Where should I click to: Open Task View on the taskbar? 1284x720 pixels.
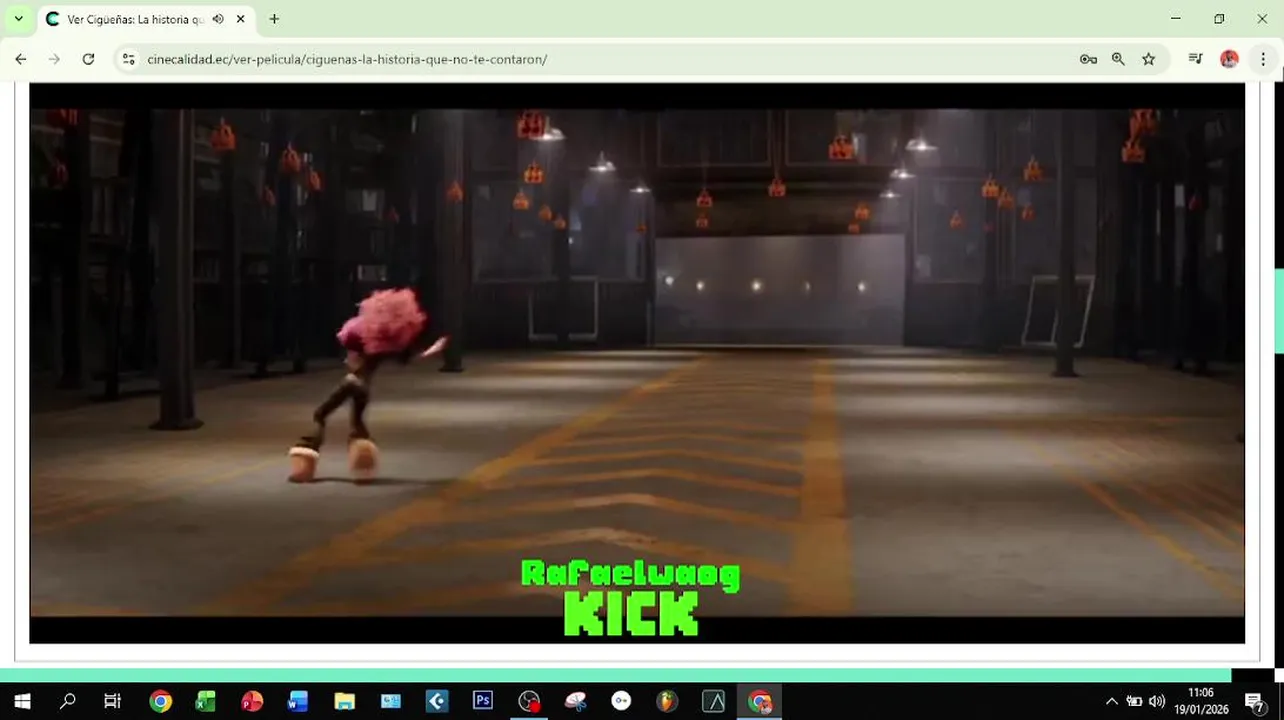point(112,701)
